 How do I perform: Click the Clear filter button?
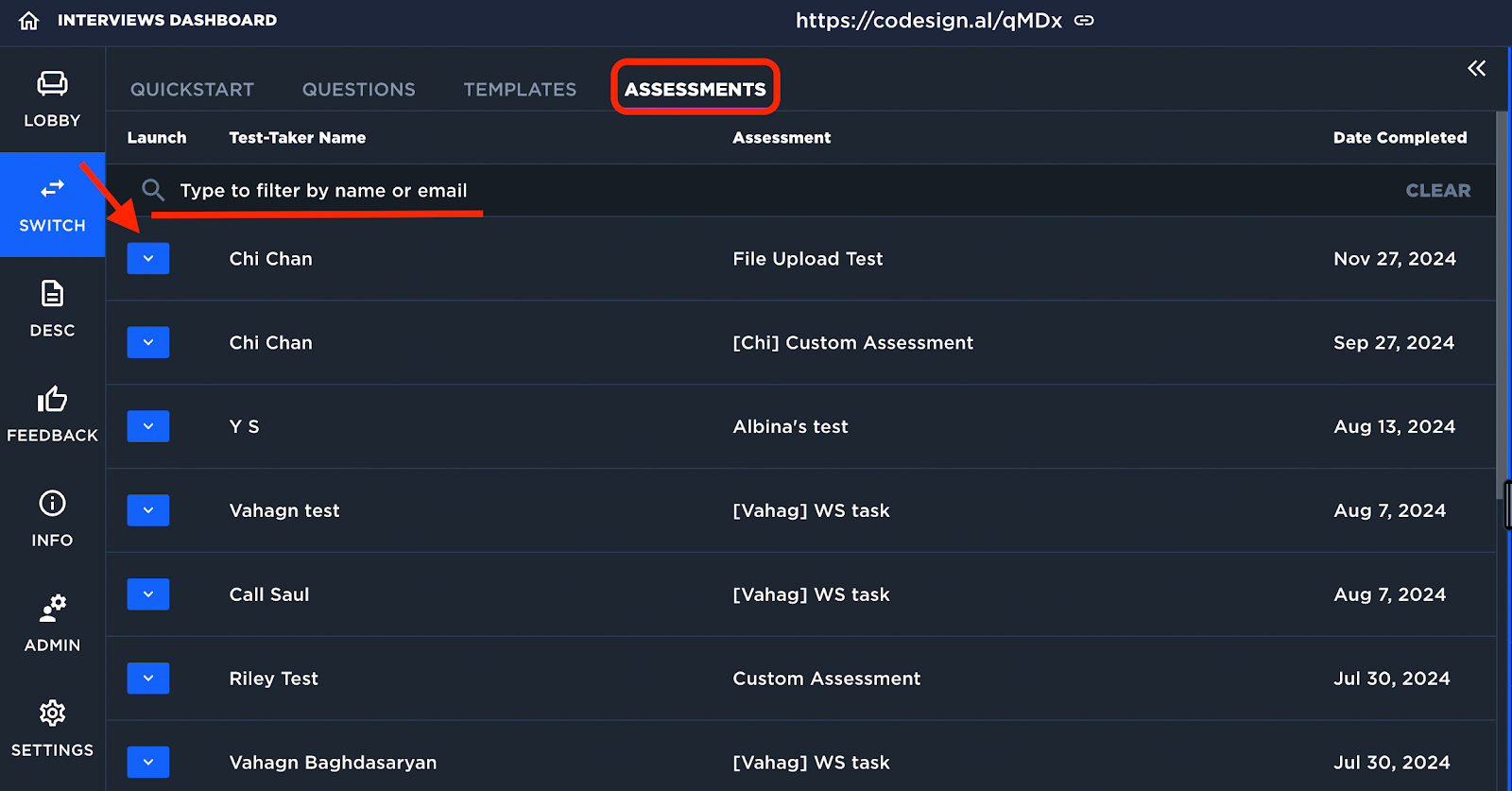point(1438,190)
